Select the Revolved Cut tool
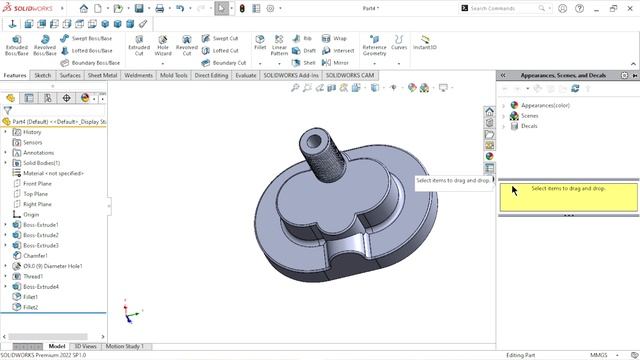 tap(187, 45)
